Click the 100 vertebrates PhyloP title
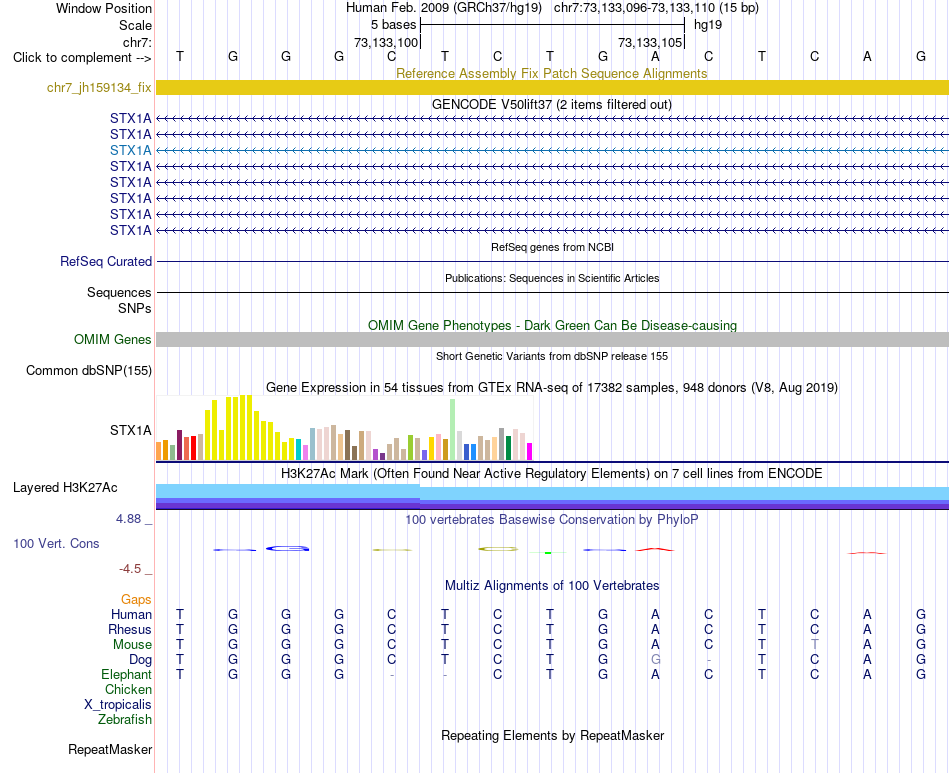The height and width of the screenshot is (773, 950). [551, 520]
